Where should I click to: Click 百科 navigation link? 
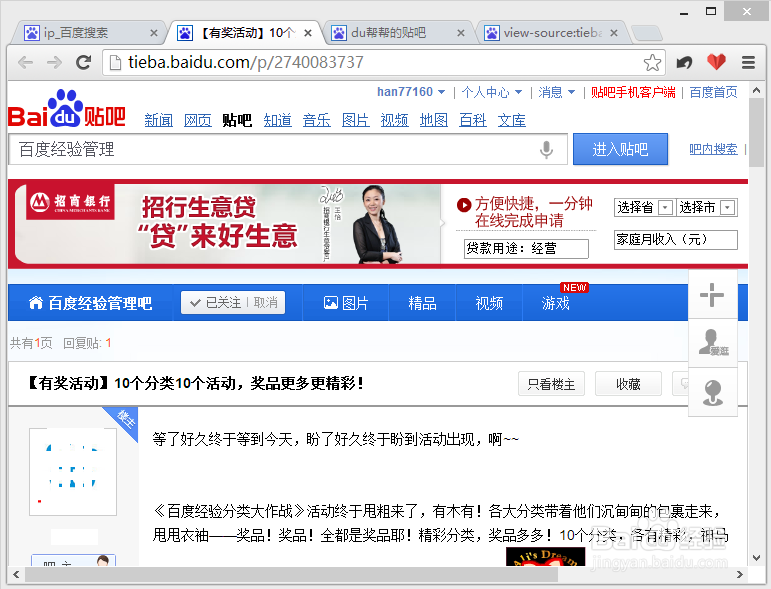coord(473,119)
